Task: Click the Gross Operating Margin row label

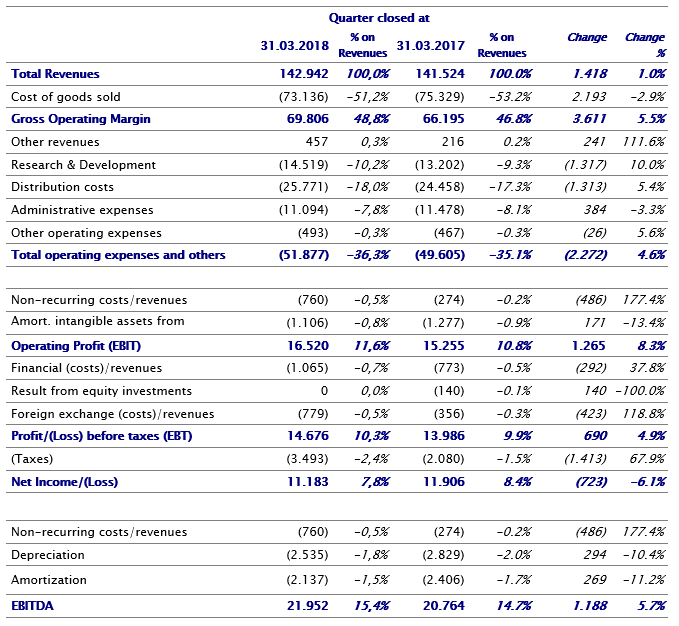Action: (x=80, y=119)
